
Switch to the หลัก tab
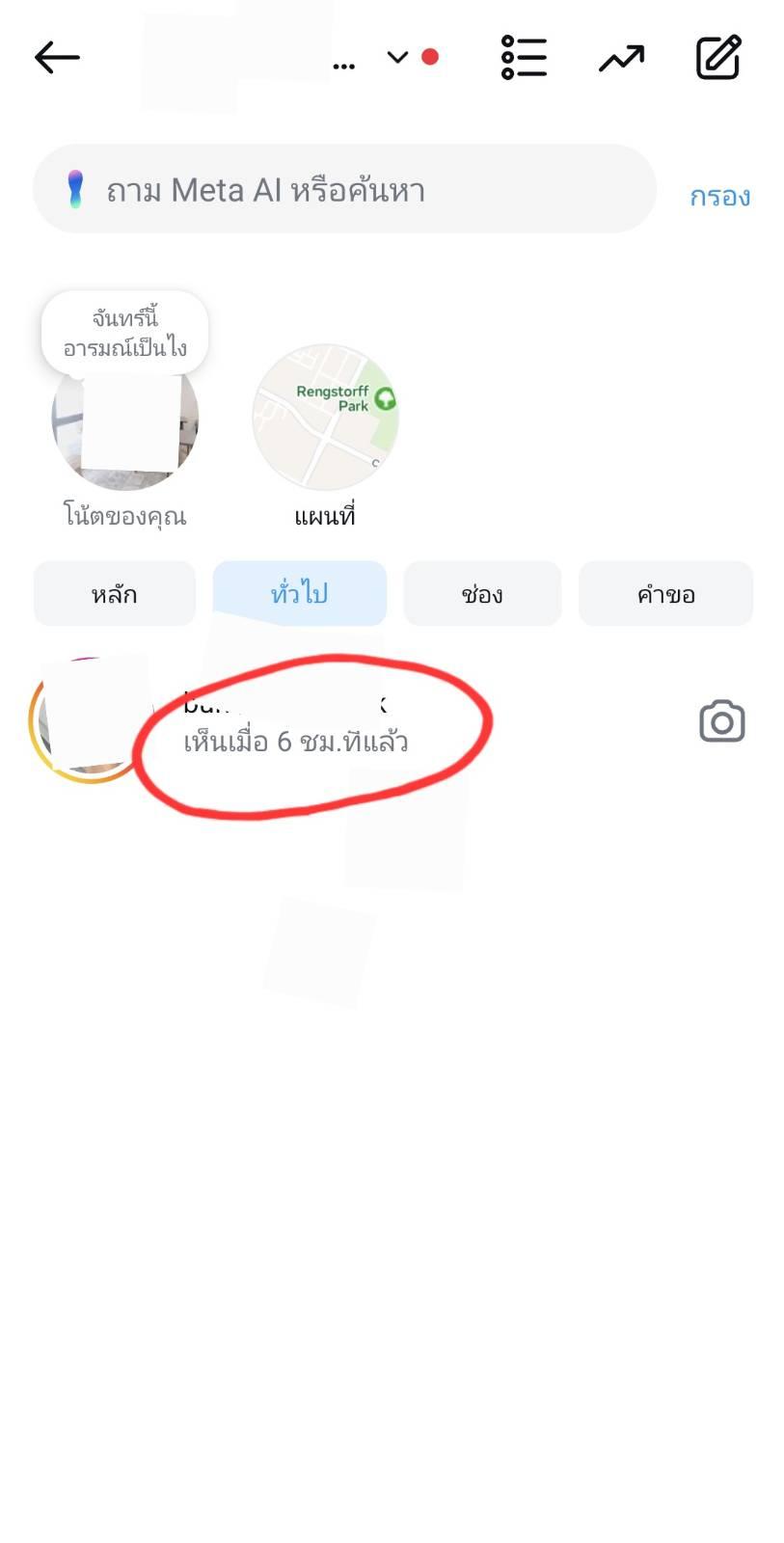tap(115, 594)
